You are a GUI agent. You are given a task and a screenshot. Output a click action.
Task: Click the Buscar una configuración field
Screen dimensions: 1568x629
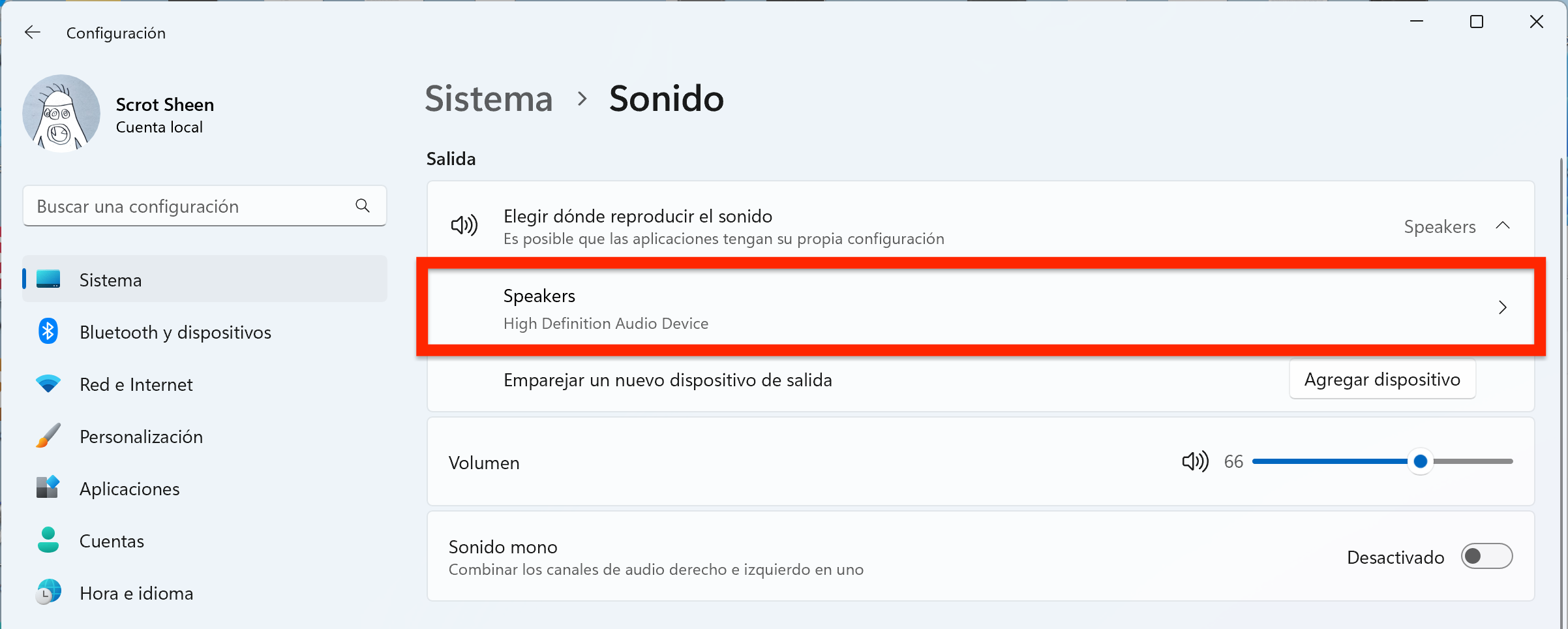click(x=205, y=206)
